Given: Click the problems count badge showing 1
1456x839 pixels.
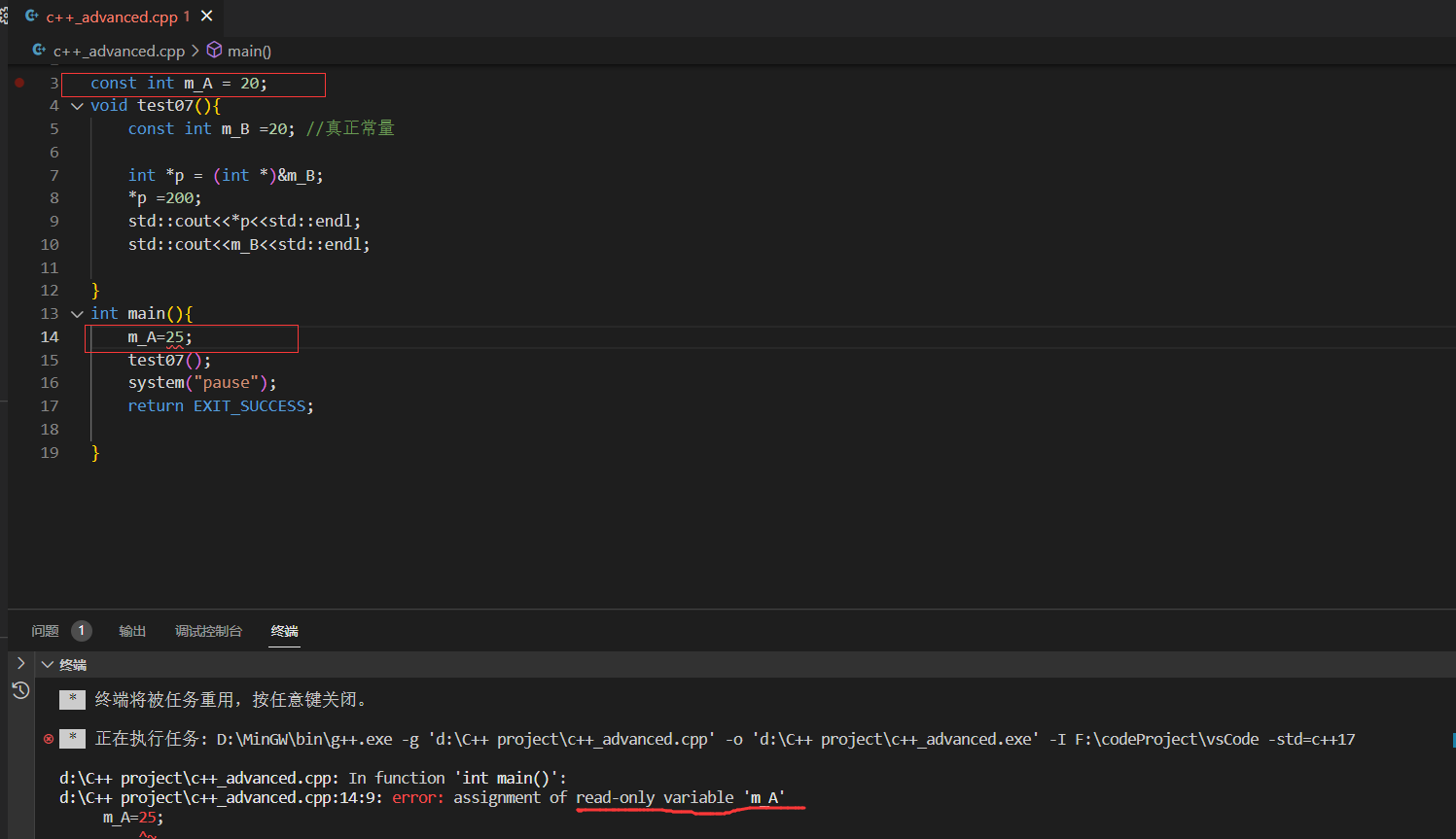Looking at the screenshot, I should pos(82,631).
